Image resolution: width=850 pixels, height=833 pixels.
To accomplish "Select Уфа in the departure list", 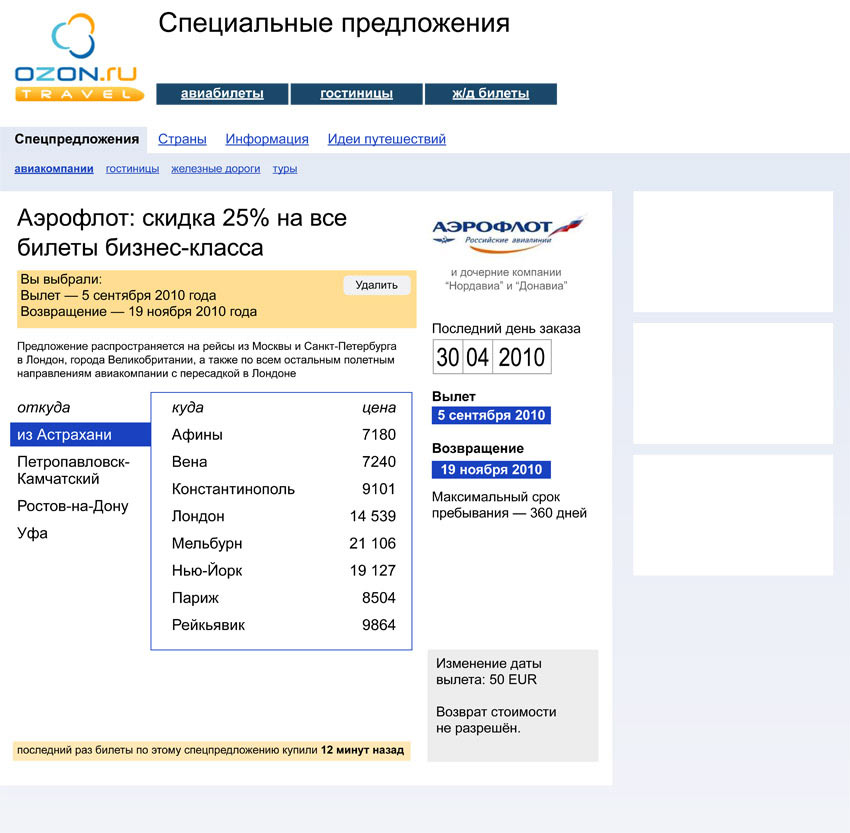I will pos(32,533).
